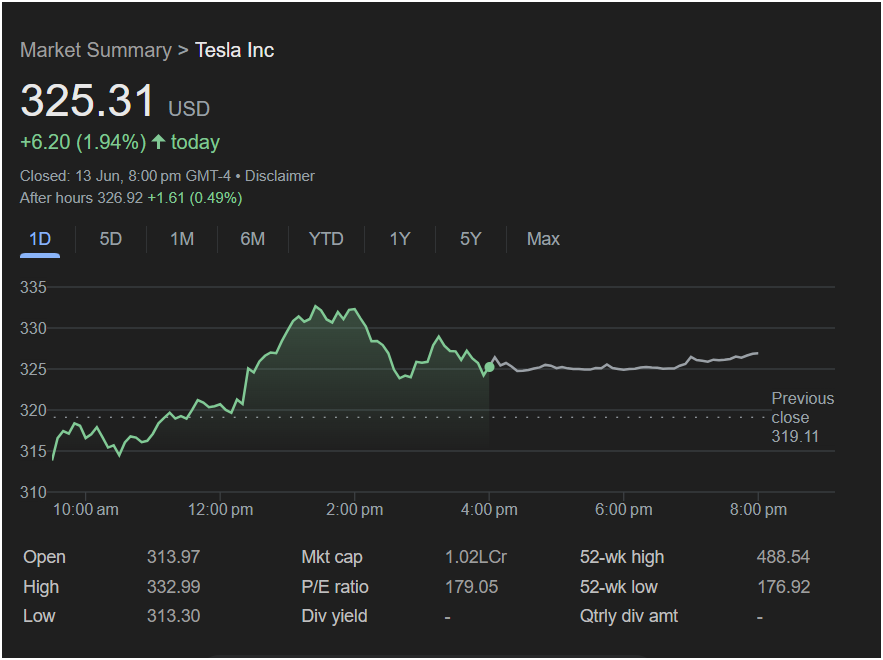Click the 325.31 current price
The image size is (883, 660).
(x=87, y=101)
